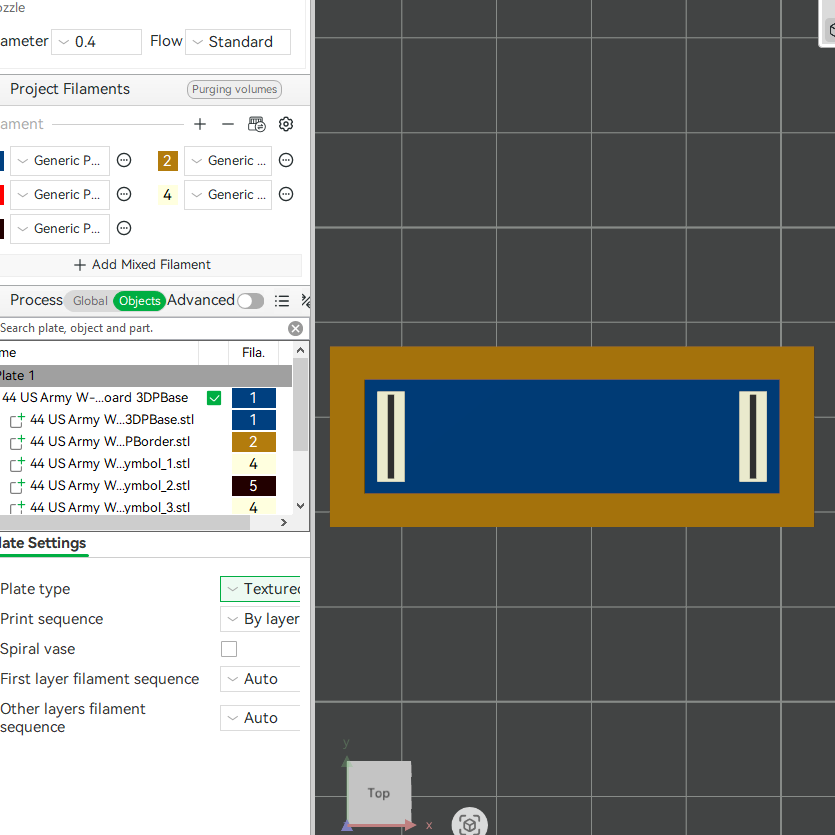
Task: Open First layer filament sequence dropdown
Action: click(x=260, y=679)
